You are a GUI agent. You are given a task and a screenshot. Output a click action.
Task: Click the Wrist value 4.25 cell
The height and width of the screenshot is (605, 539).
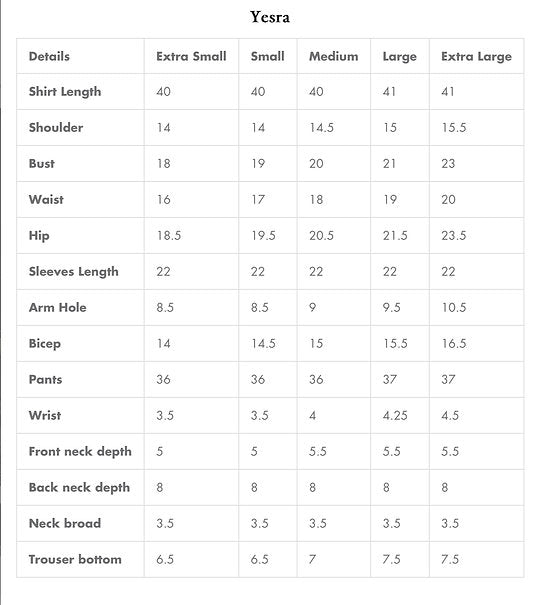[400, 416]
